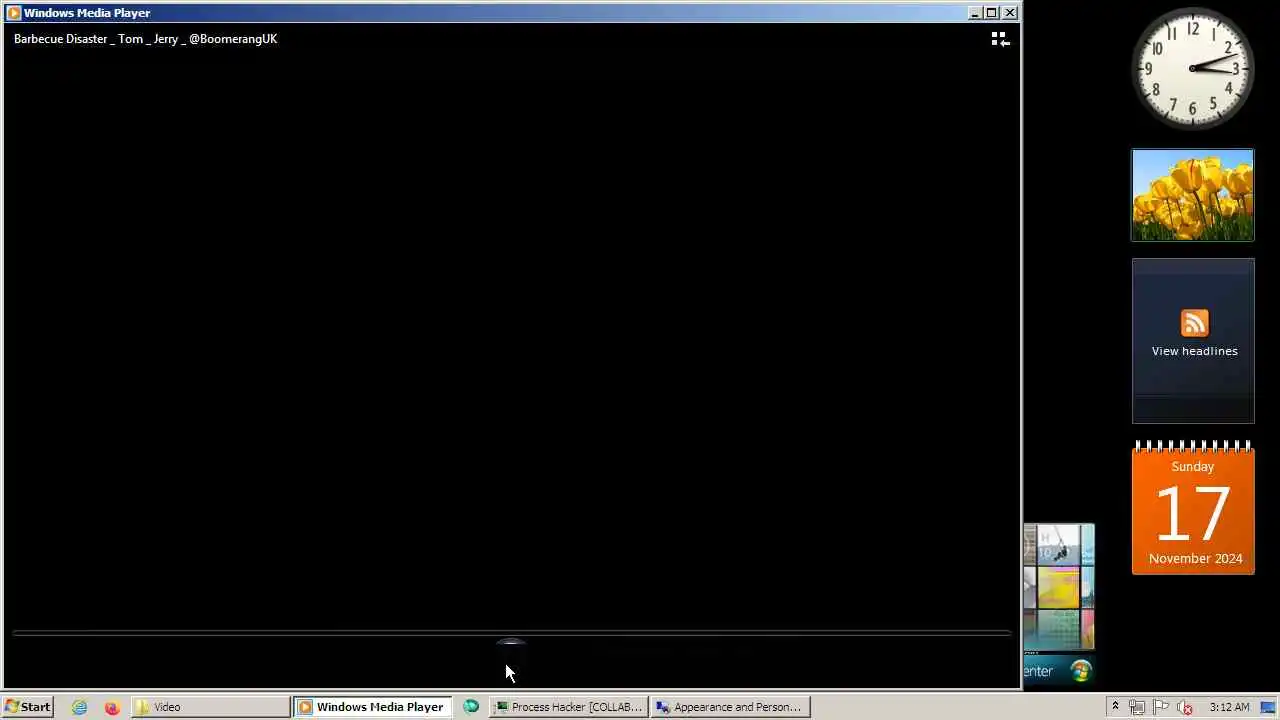
Task: Click the orange RSS feed icon
Action: tap(1194, 323)
